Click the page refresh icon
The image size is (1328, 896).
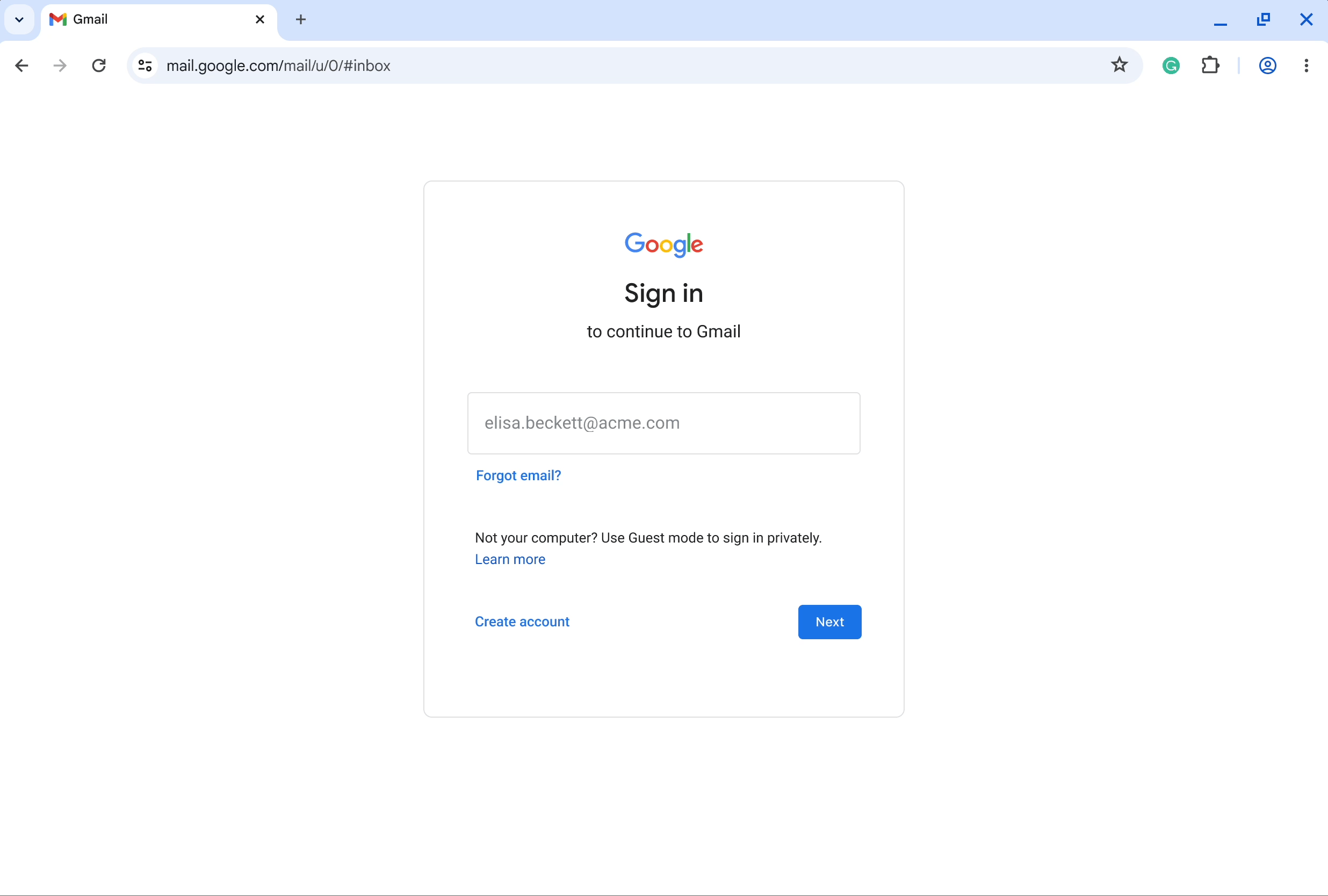[x=98, y=66]
